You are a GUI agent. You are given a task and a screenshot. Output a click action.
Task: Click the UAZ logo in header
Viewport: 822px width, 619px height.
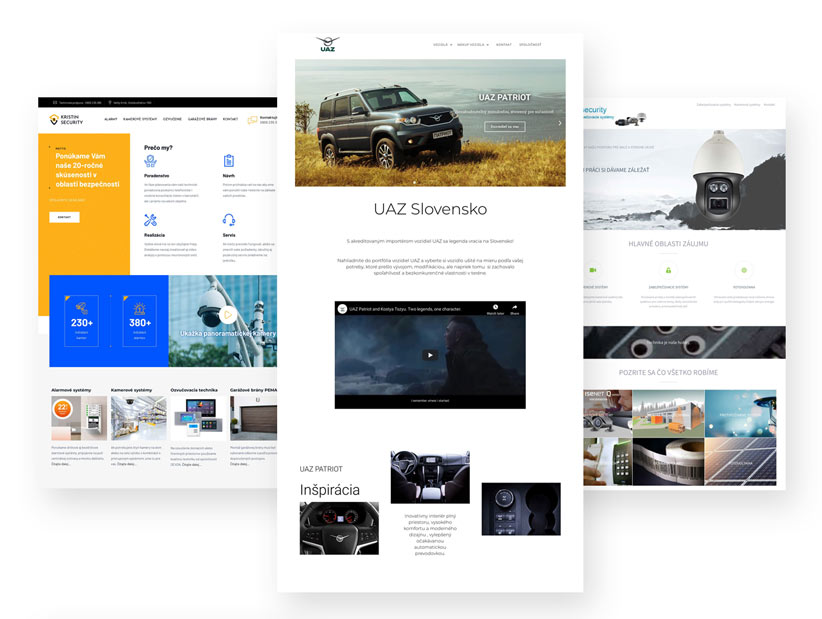click(x=328, y=44)
